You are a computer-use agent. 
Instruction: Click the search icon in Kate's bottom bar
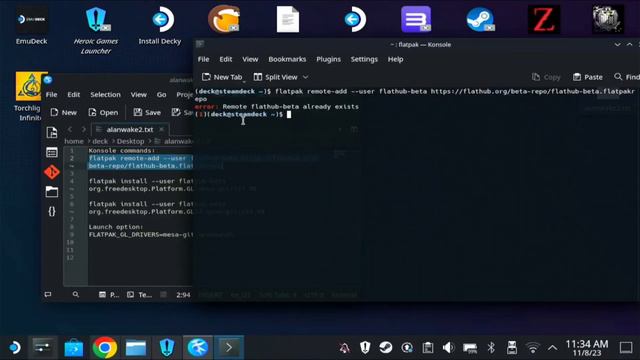pos(76,294)
